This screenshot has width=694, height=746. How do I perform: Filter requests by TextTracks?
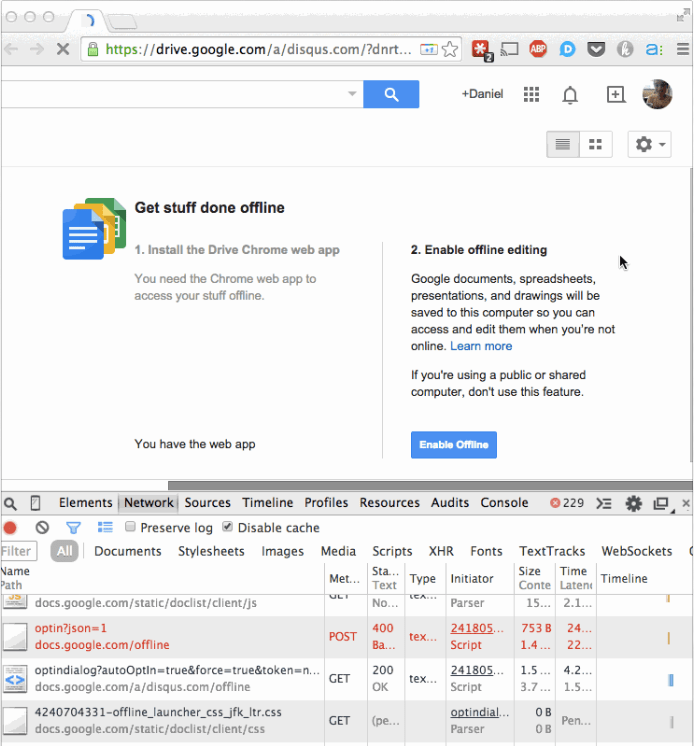point(552,551)
